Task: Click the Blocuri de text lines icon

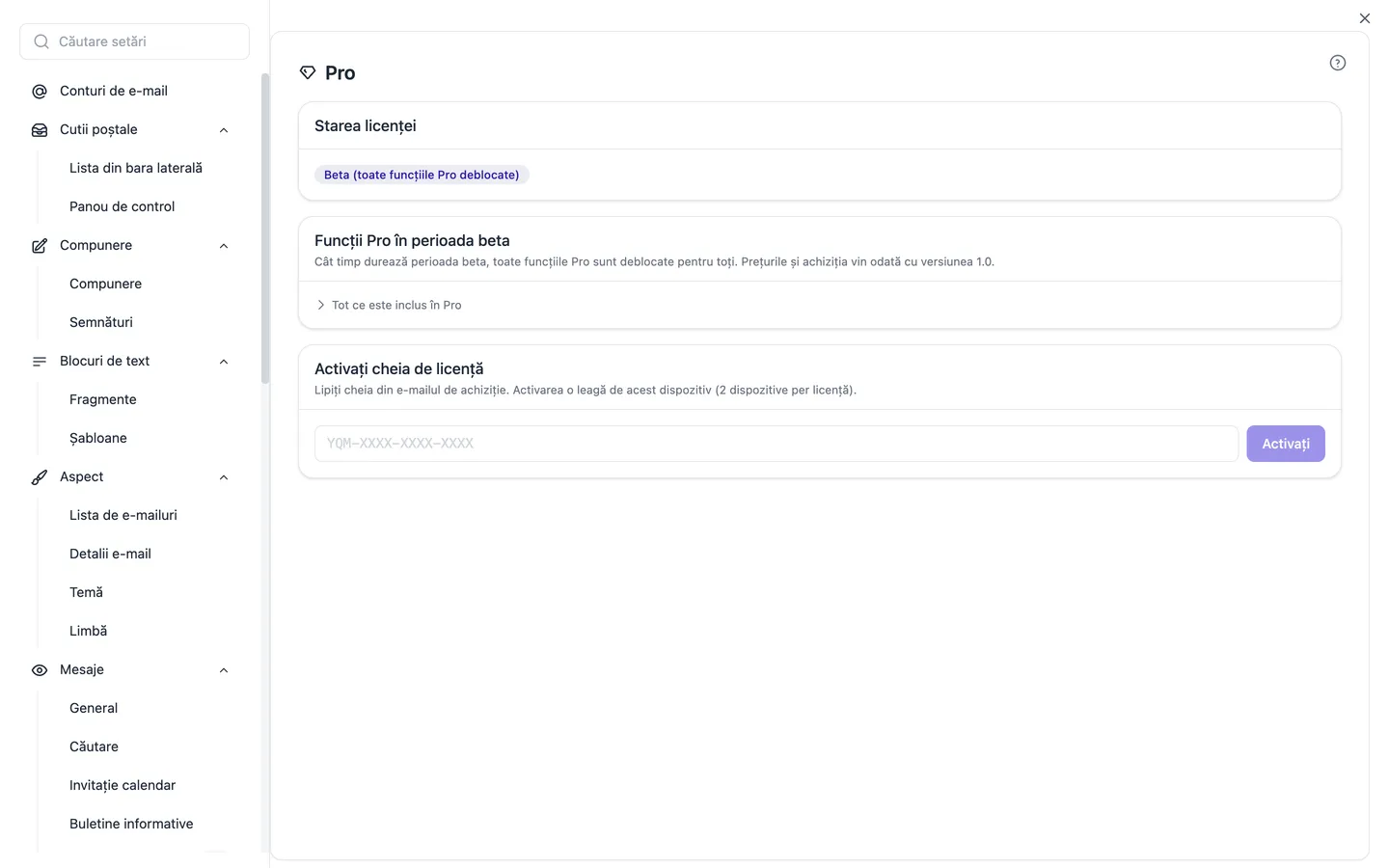Action: (40, 362)
